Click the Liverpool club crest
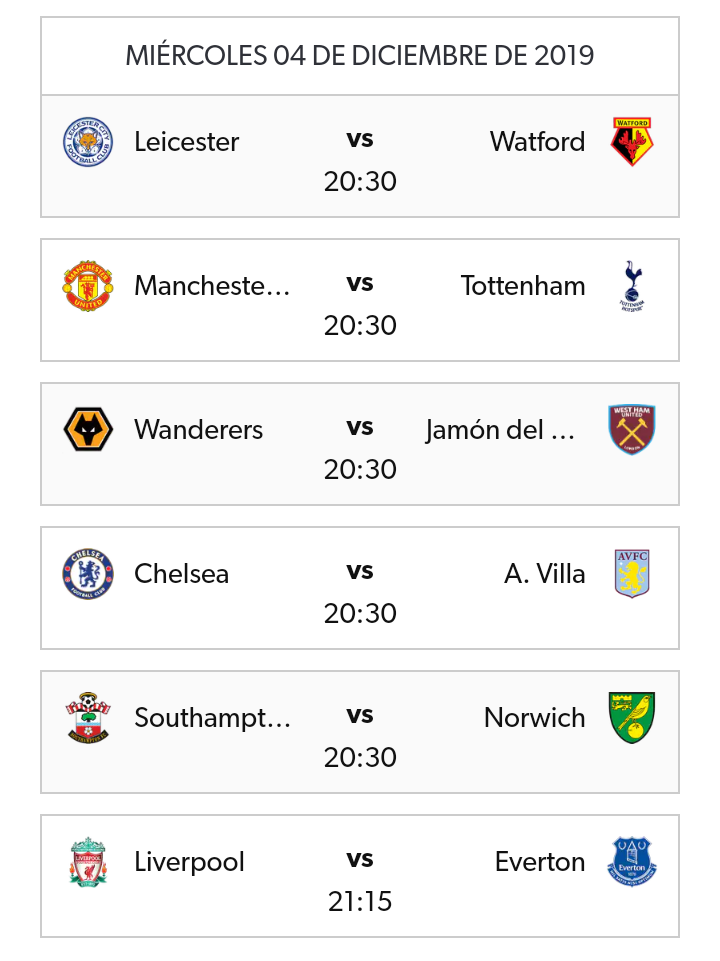Image resolution: width=720 pixels, height=961 pixels. [88, 861]
